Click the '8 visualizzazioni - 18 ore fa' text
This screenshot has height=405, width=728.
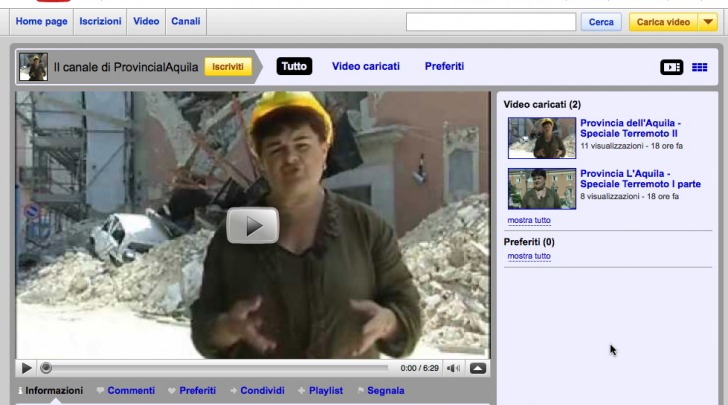629,196
